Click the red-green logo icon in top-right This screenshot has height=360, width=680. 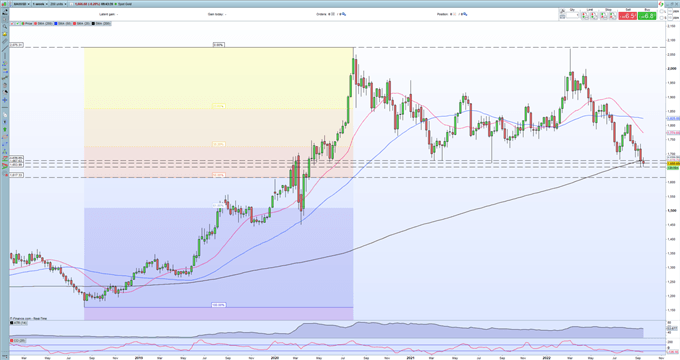click(x=661, y=4)
